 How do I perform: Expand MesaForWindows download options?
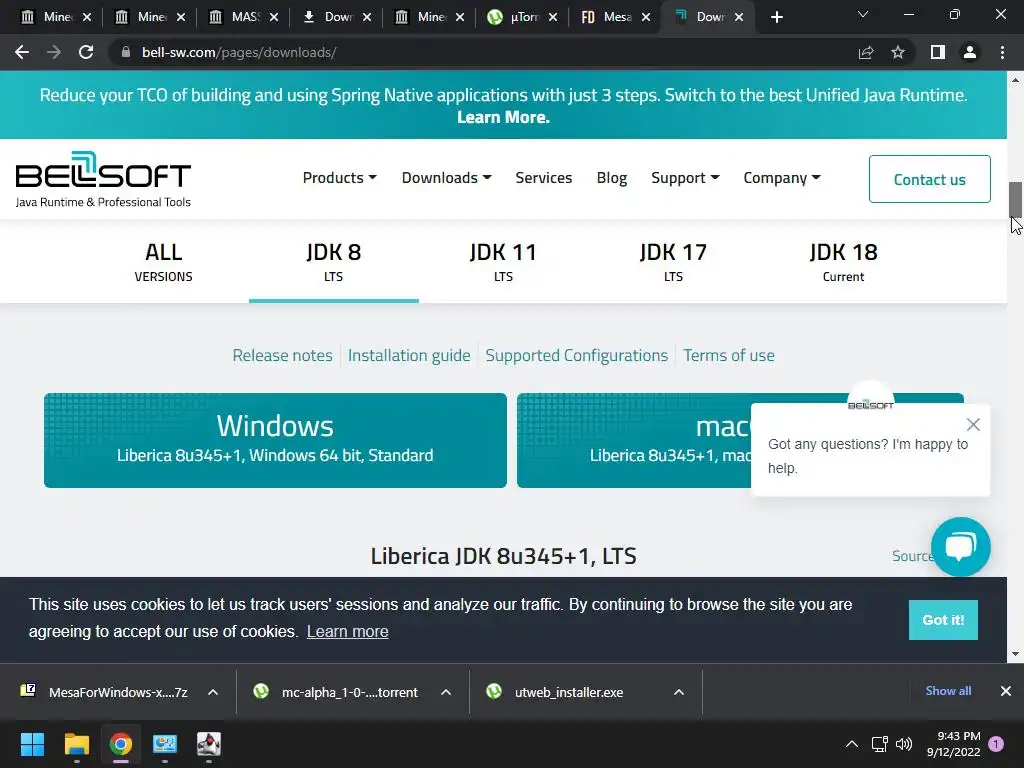click(x=213, y=692)
